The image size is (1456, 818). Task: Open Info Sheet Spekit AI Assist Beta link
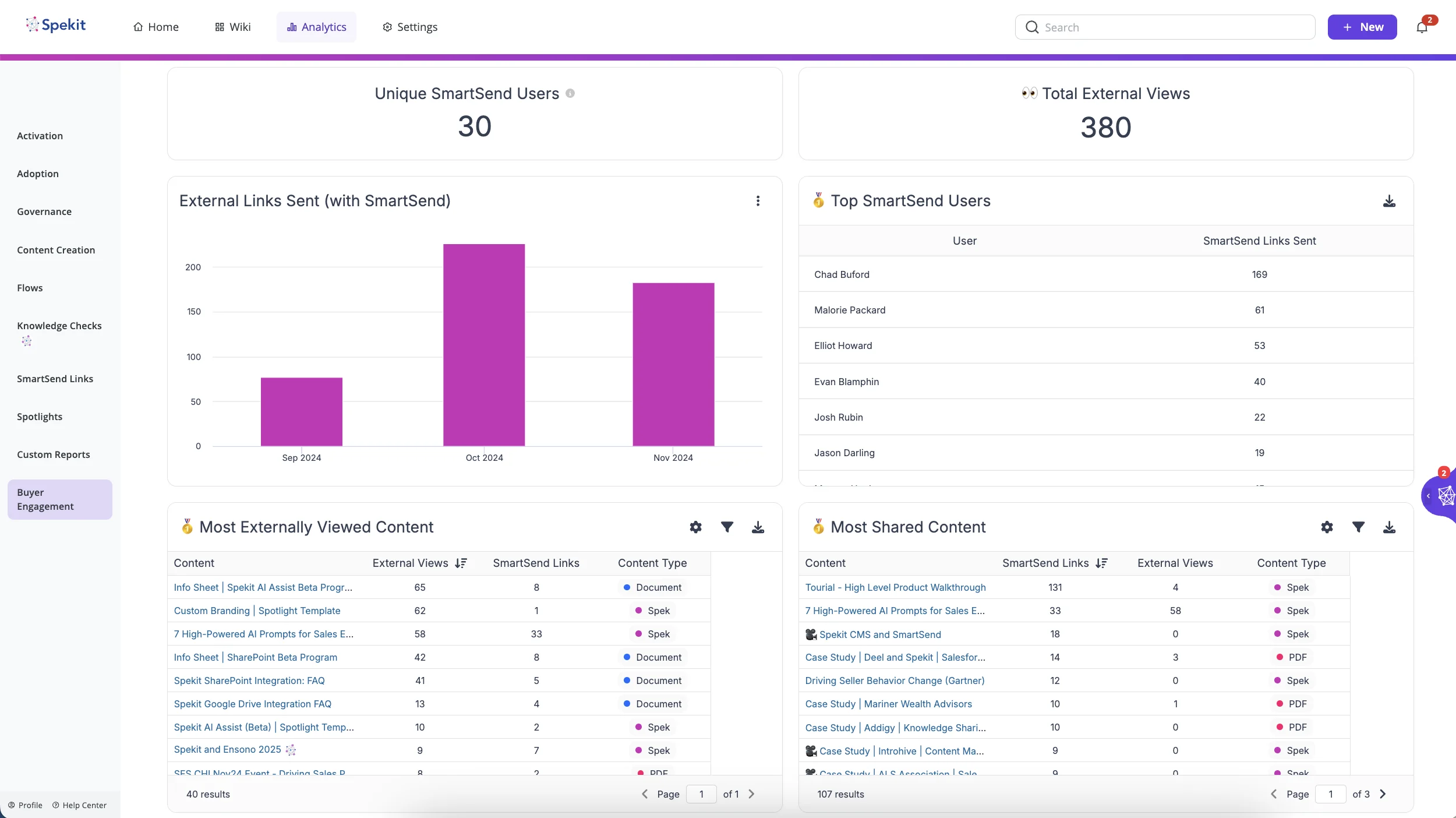(x=263, y=587)
